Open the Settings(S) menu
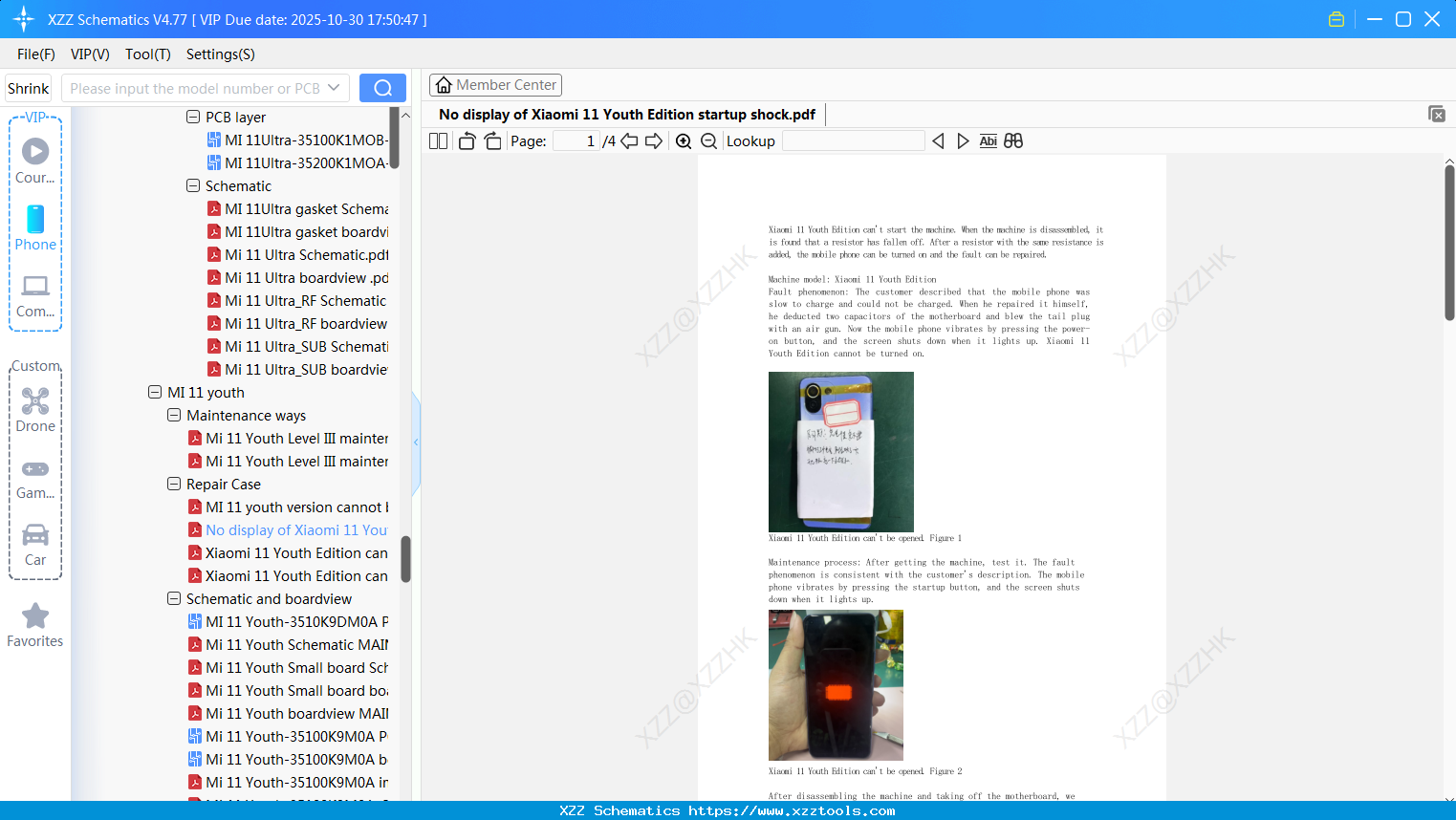The height and width of the screenshot is (820, 1456). pos(221,54)
